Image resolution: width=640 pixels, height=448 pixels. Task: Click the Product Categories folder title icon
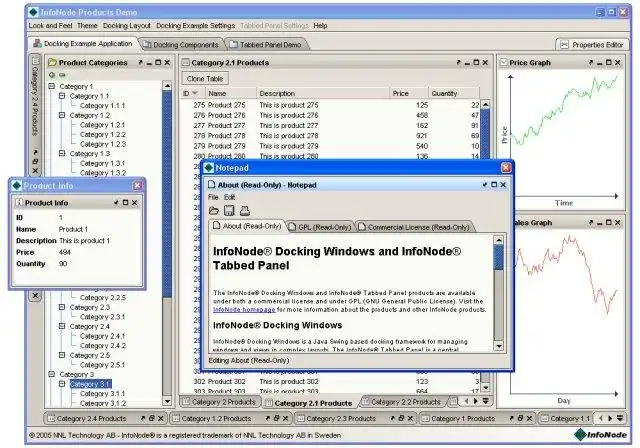(52, 62)
